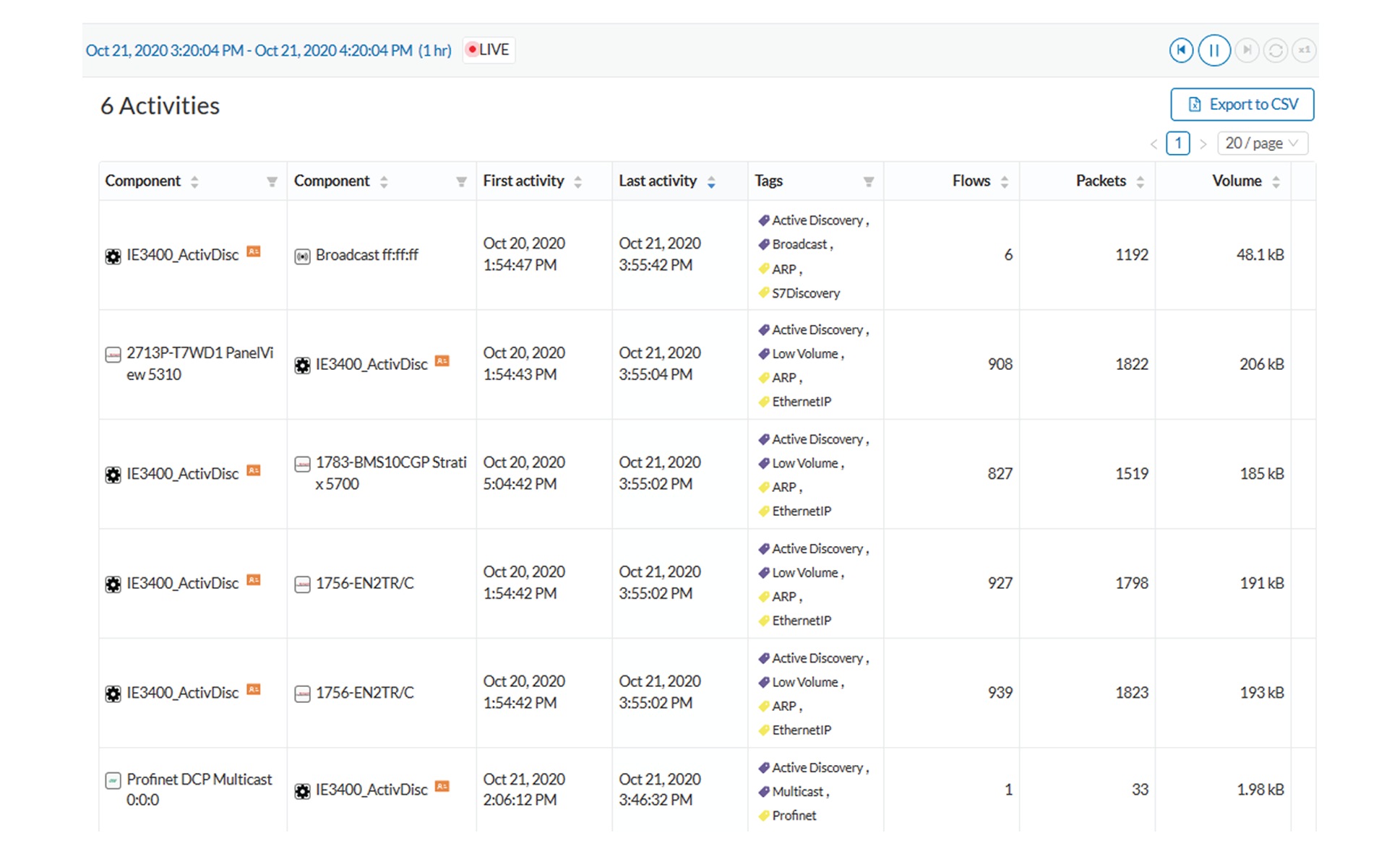Image resolution: width=1400 pixels, height=851 pixels.
Task: Click the skip-forward playback icon
Action: pos(1246,51)
